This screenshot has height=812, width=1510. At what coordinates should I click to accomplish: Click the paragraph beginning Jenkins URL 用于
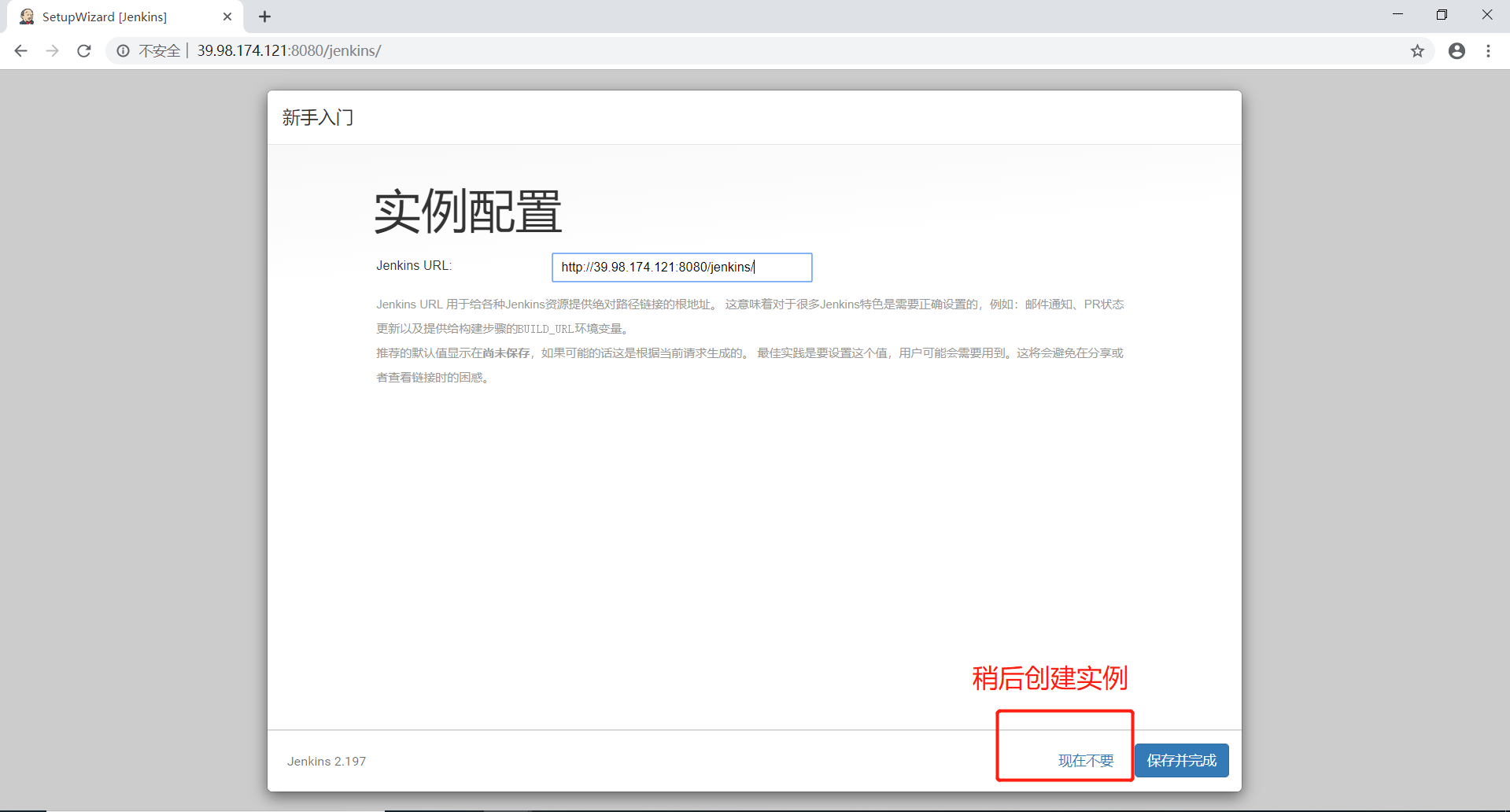click(750, 316)
